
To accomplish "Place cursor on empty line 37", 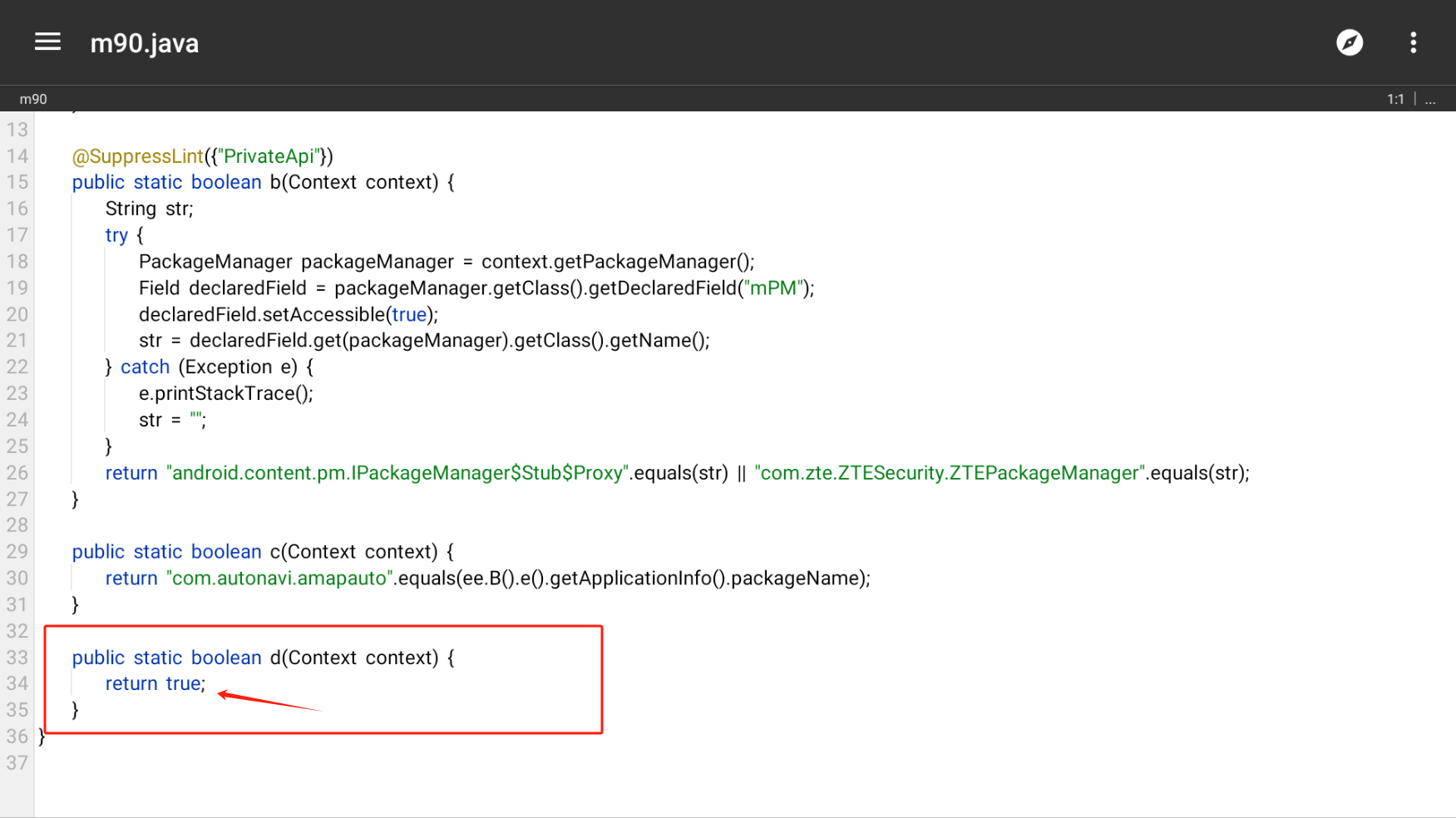I will coord(333,763).
